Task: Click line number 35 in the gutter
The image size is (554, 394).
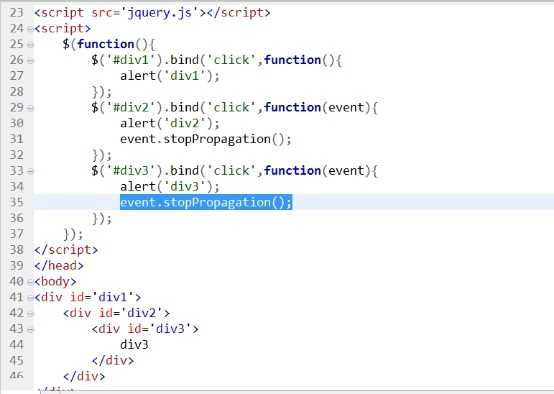Action: (16, 202)
